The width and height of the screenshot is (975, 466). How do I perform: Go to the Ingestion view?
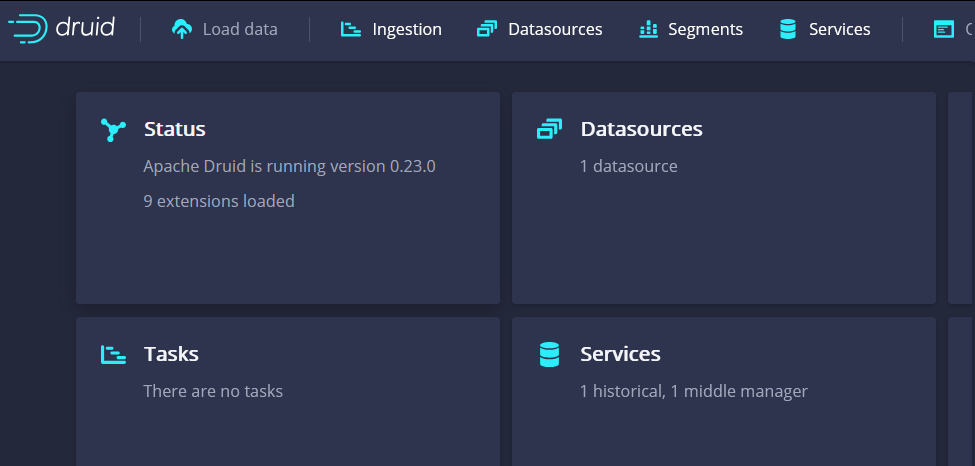407,29
